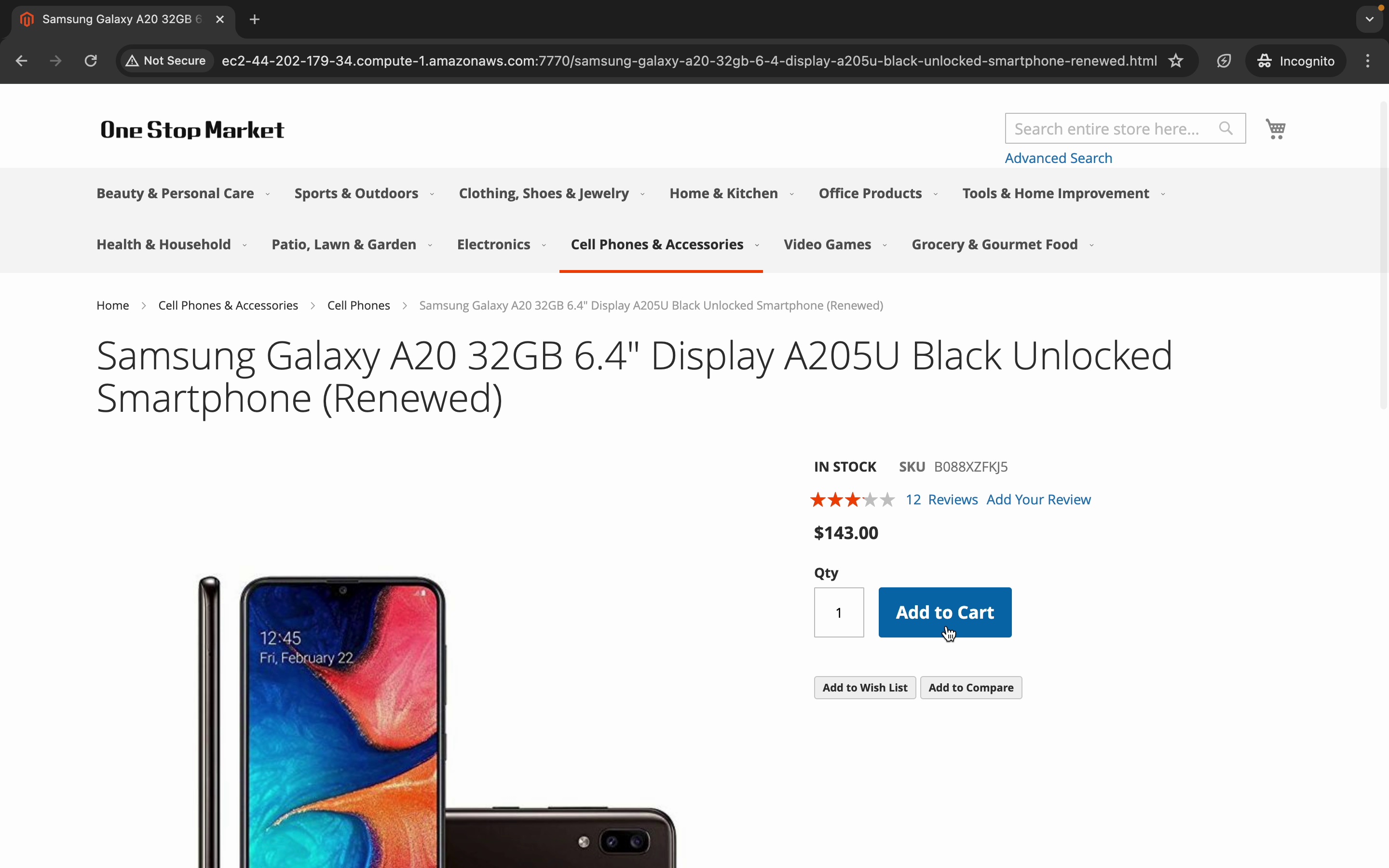Bookmark this page with the star icon

tap(1176, 61)
